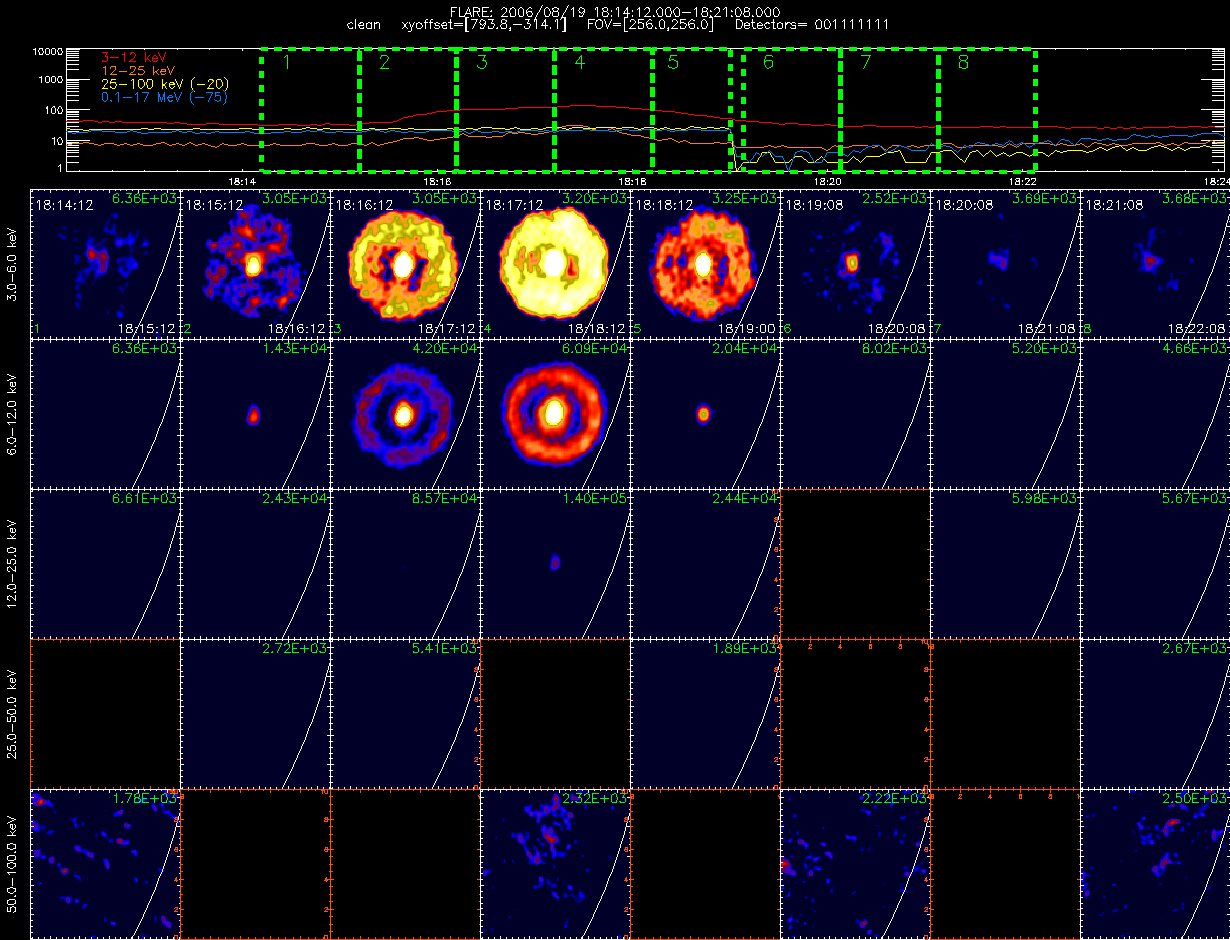Click the '2.67E+03' value label
Viewport: 1230px width, 940px height.
(1197, 649)
